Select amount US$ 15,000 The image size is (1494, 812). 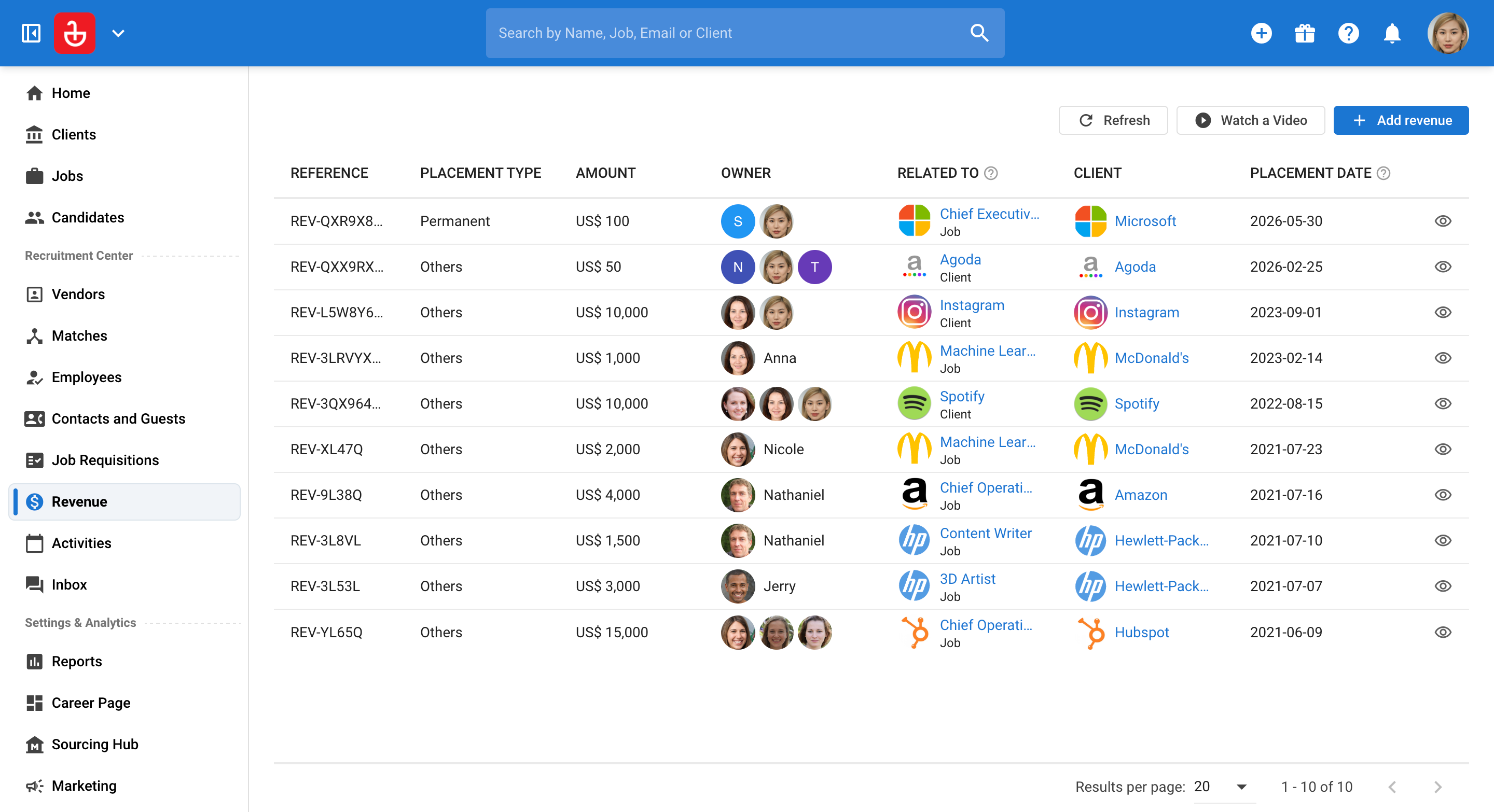pyautogui.click(x=611, y=632)
